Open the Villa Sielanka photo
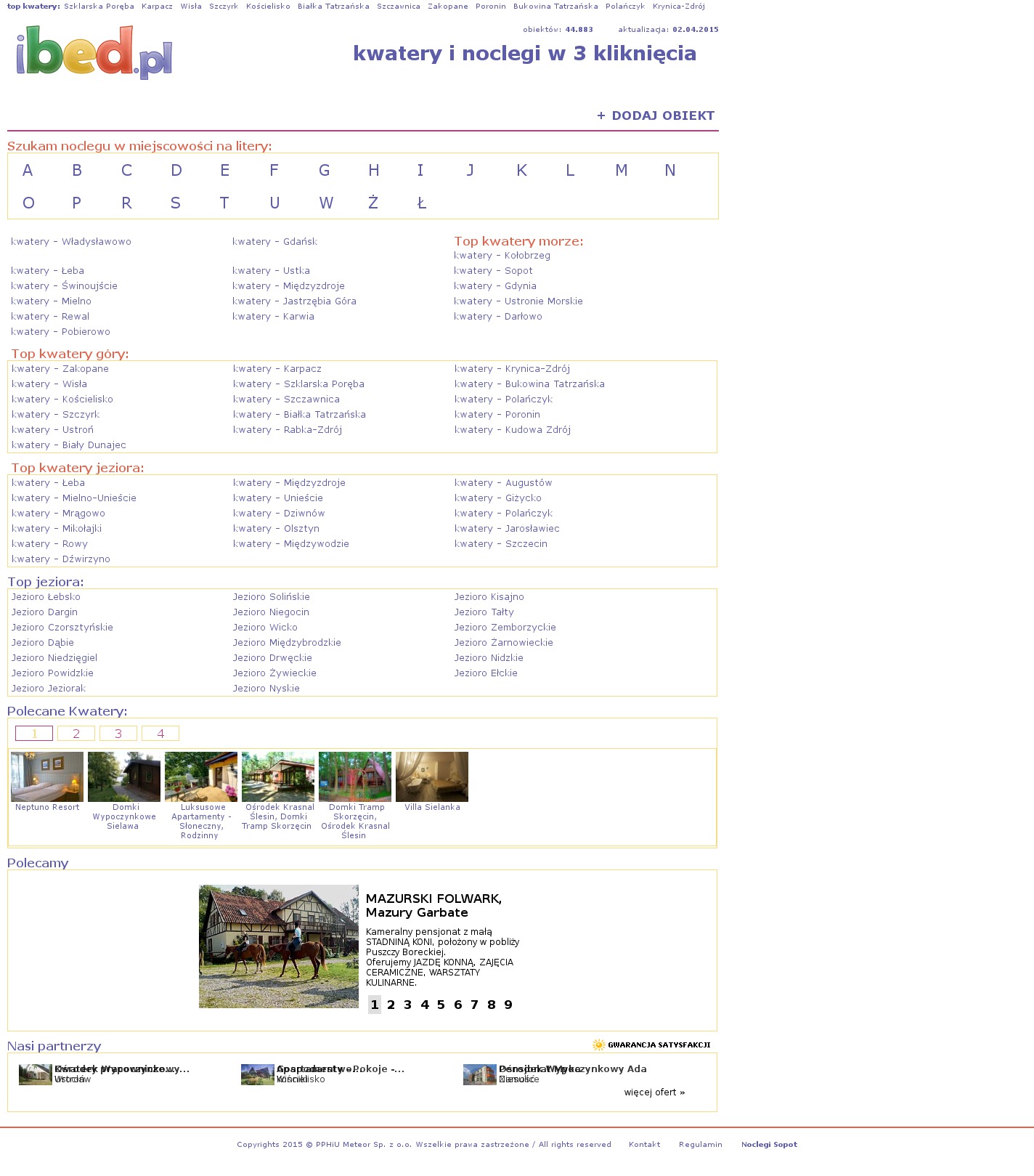 click(432, 776)
